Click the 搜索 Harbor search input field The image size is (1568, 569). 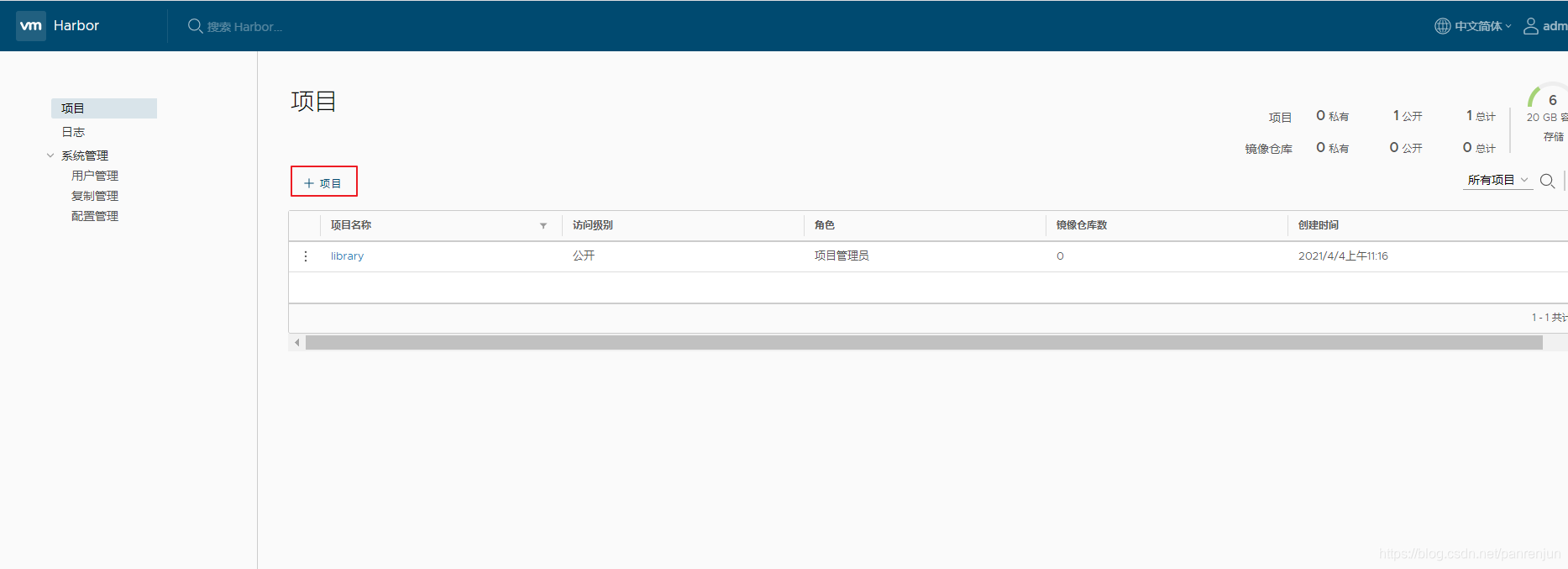pos(244,27)
